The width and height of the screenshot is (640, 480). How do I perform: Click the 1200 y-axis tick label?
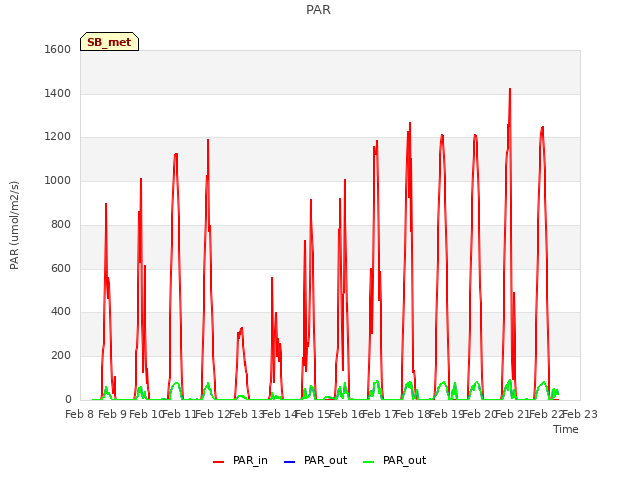(x=58, y=137)
